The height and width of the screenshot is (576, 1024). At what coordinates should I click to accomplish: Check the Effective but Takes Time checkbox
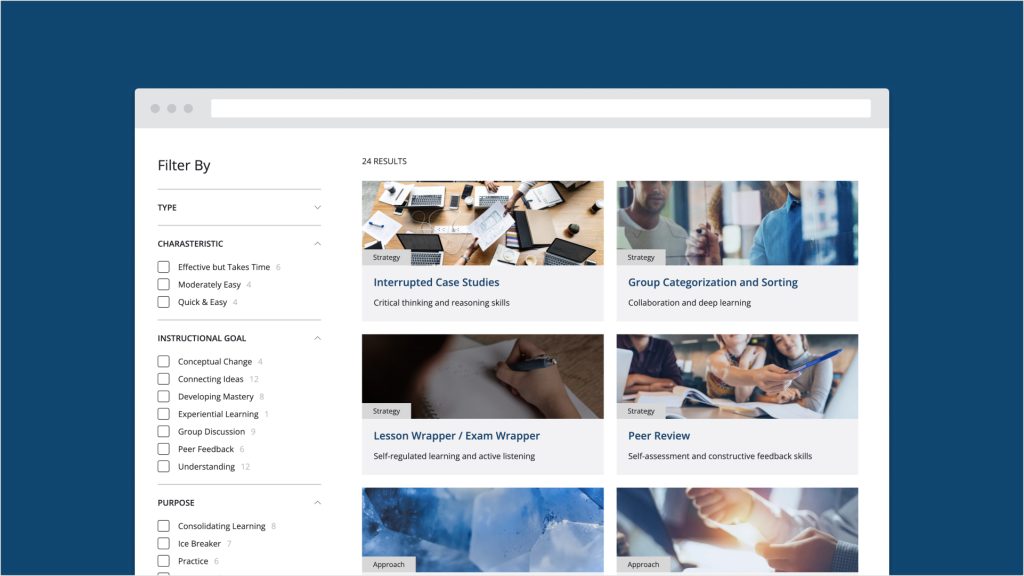click(x=164, y=267)
